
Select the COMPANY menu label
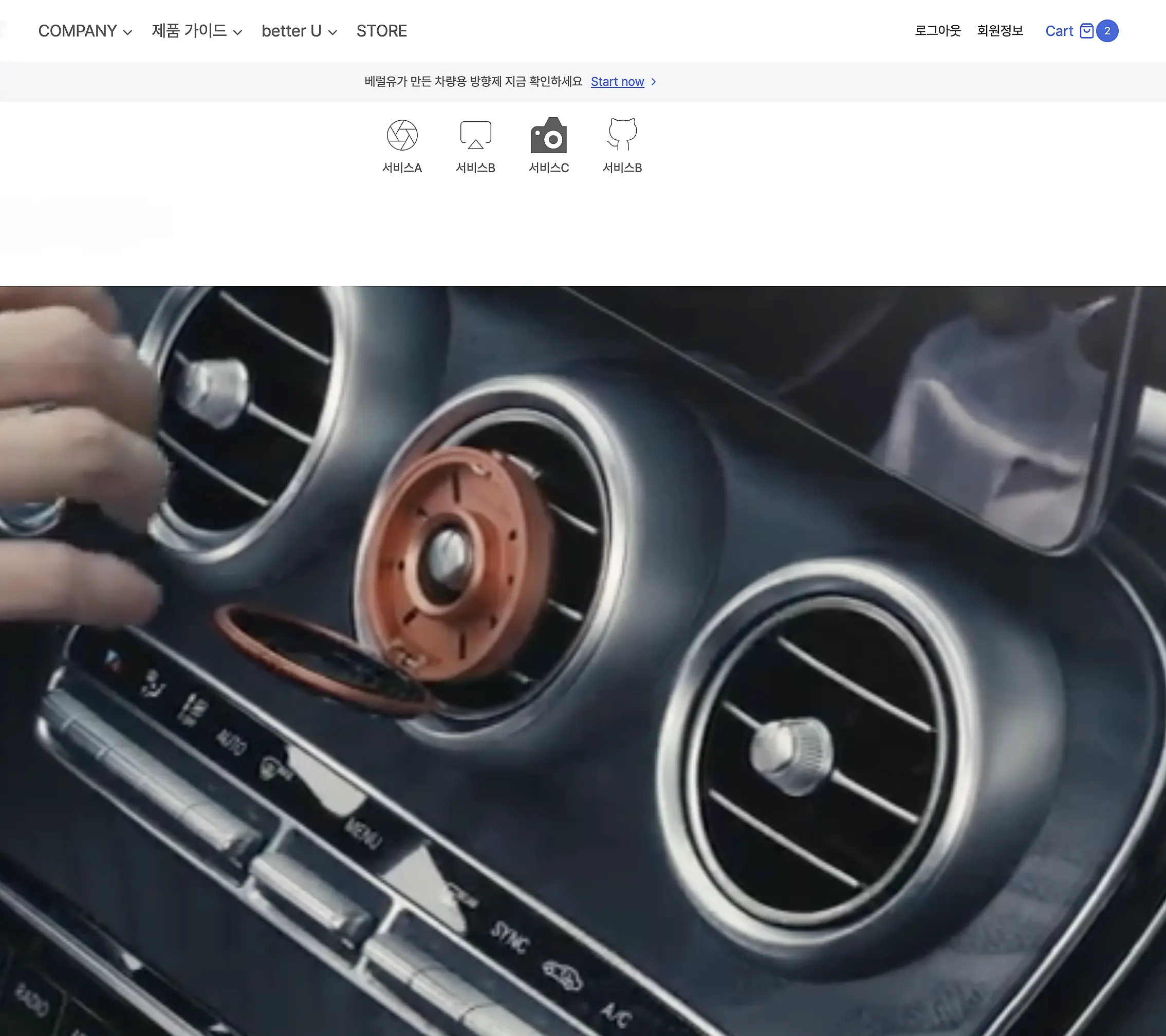(x=78, y=31)
